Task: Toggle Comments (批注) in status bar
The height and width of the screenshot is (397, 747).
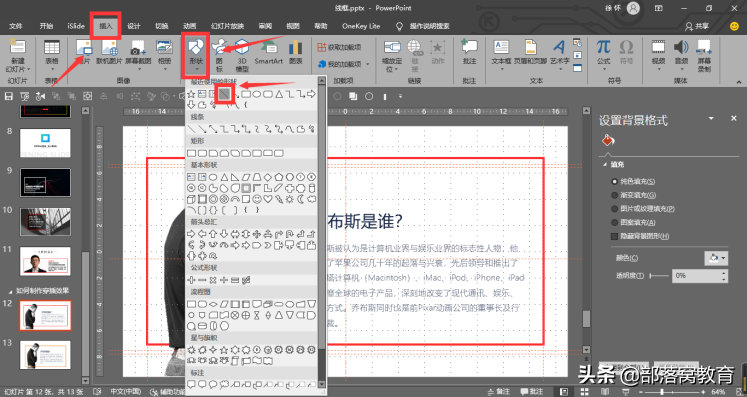Action: click(x=532, y=392)
